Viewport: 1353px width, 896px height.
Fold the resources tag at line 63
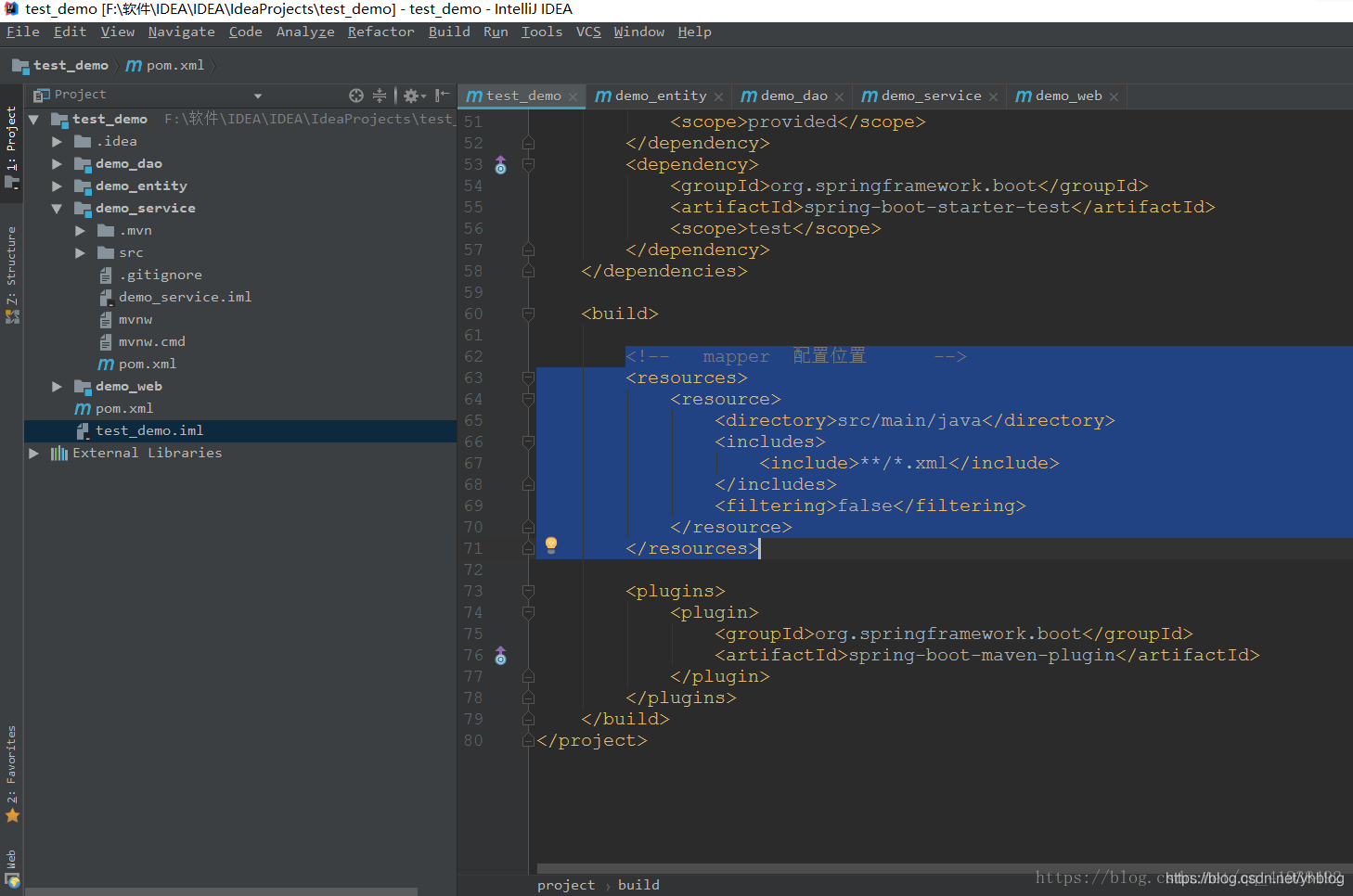(528, 378)
